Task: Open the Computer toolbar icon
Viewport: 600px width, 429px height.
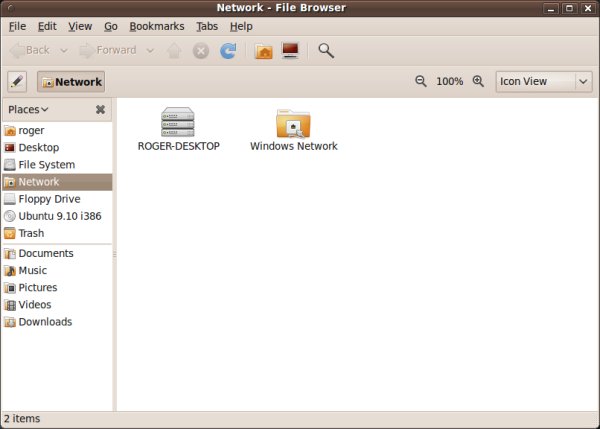Action: point(290,50)
